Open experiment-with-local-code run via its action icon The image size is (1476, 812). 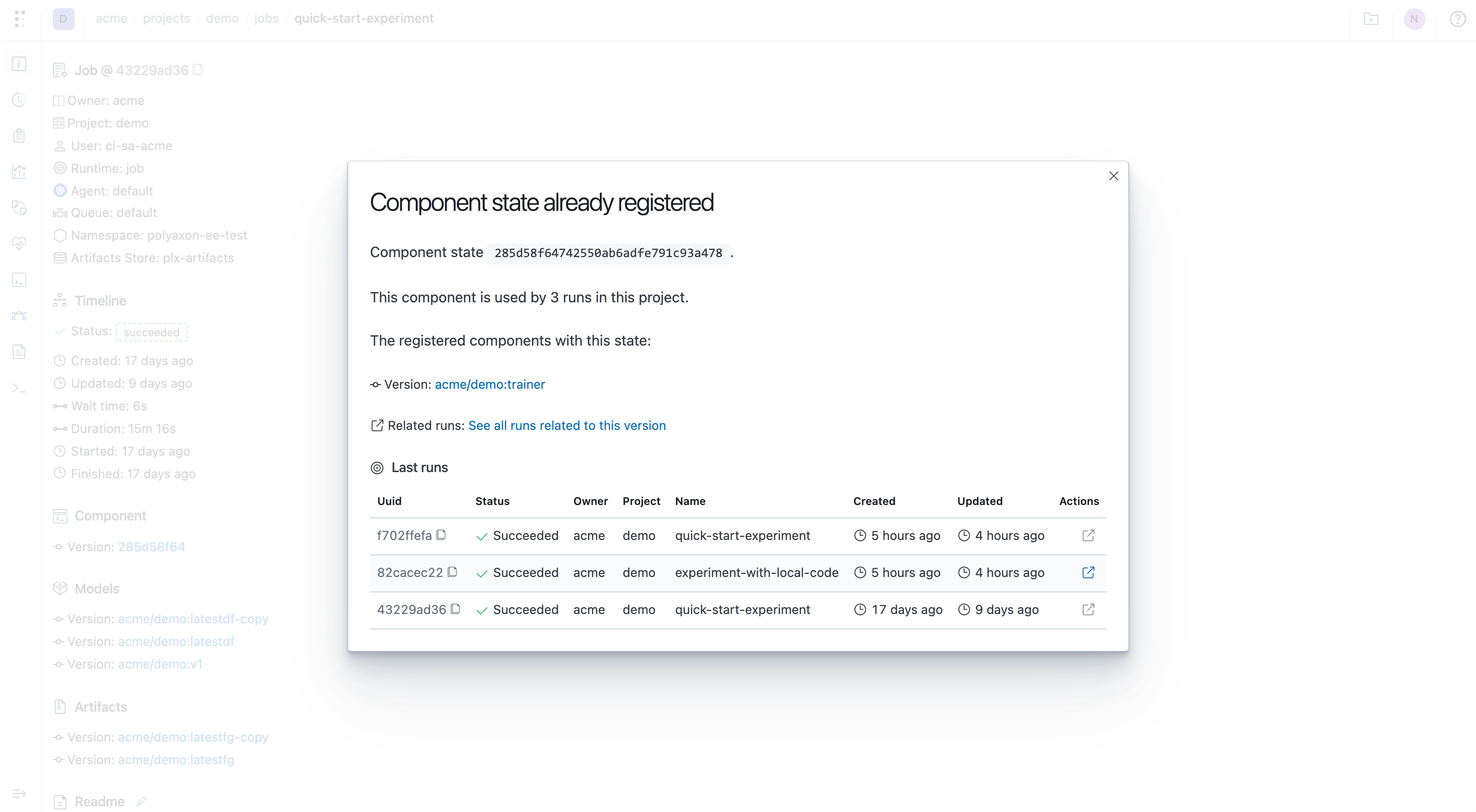tap(1088, 573)
